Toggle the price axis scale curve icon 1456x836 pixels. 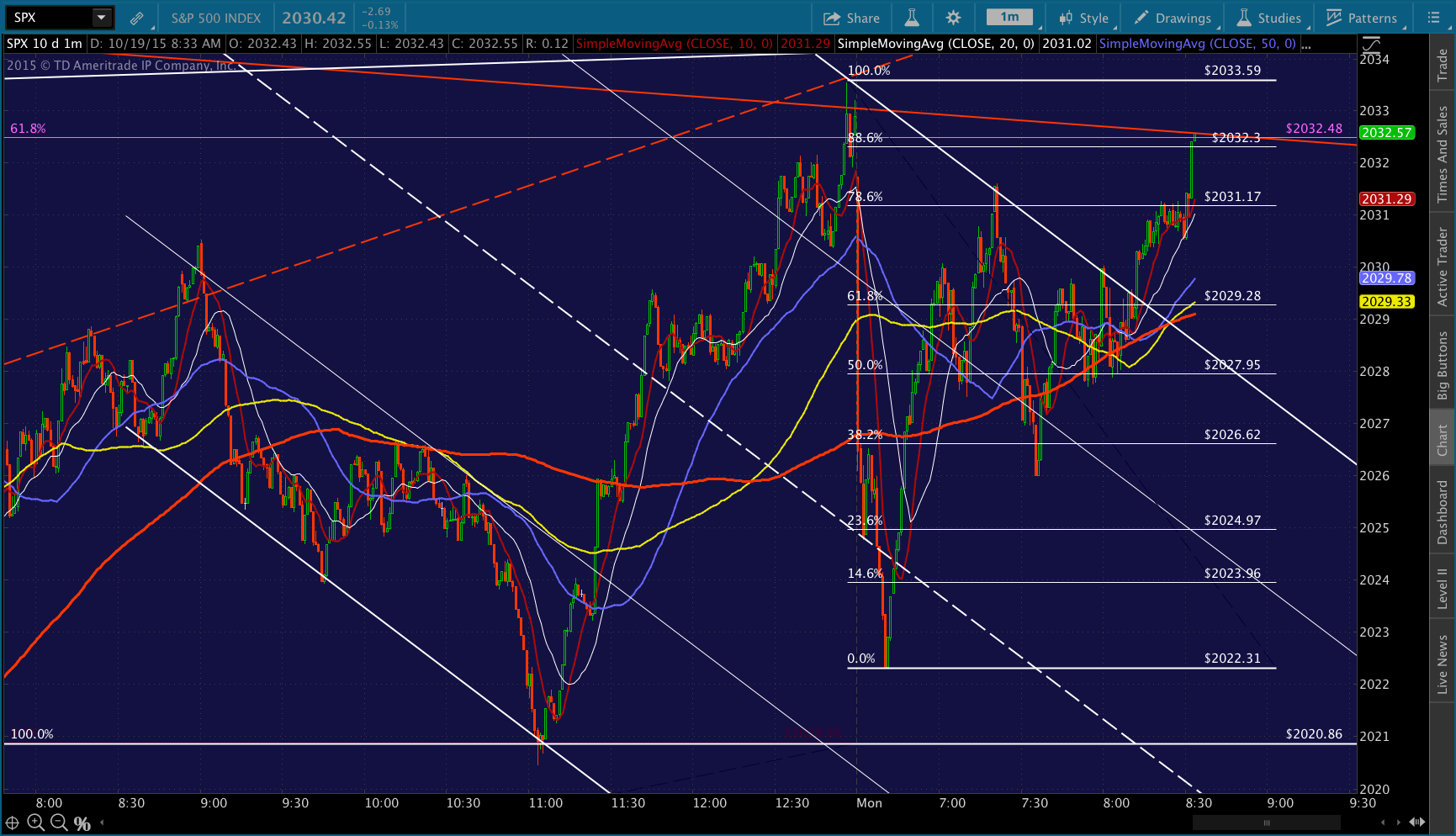[1371, 44]
